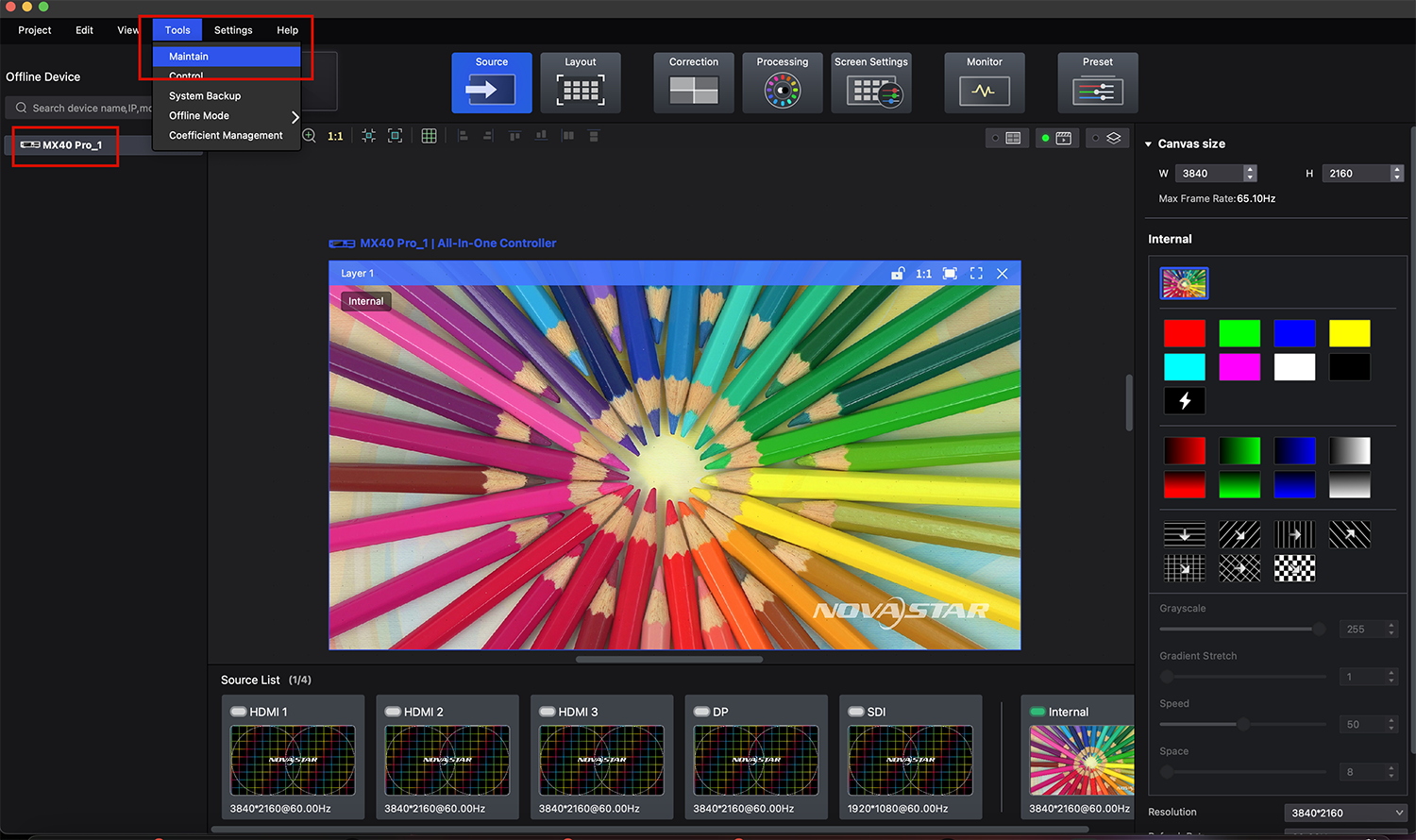Expand the Offline Mode submenu arrow

(295, 117)
